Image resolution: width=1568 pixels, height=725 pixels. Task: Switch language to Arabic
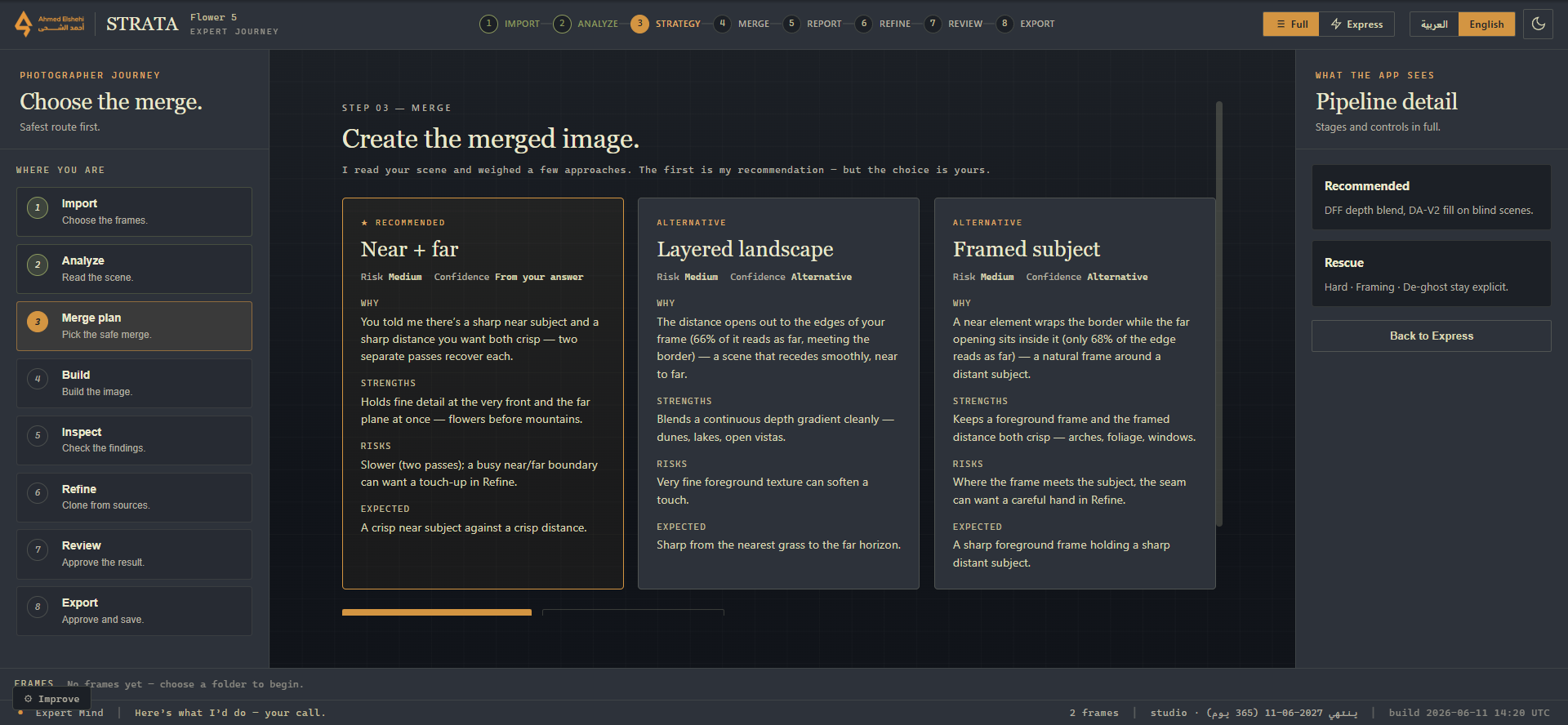tap(1434, 24)
